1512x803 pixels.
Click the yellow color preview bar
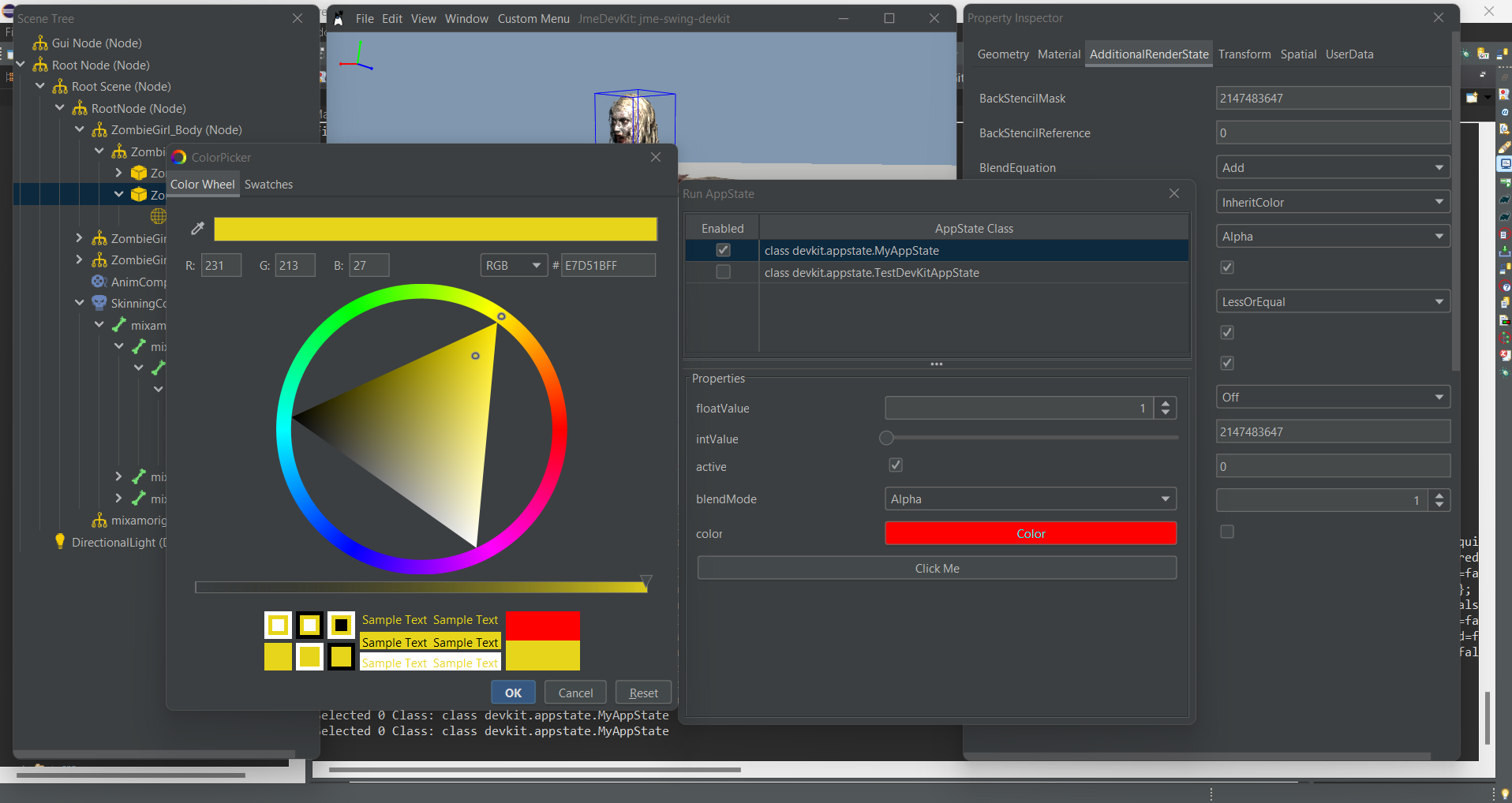pyautogui.click(x=436, y=229)
